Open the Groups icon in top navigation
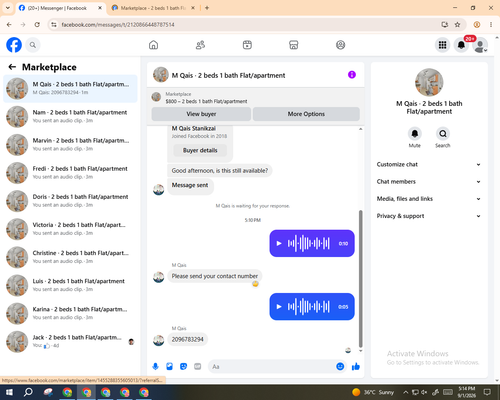Screen dimensions: 500x400 (340, 45)
